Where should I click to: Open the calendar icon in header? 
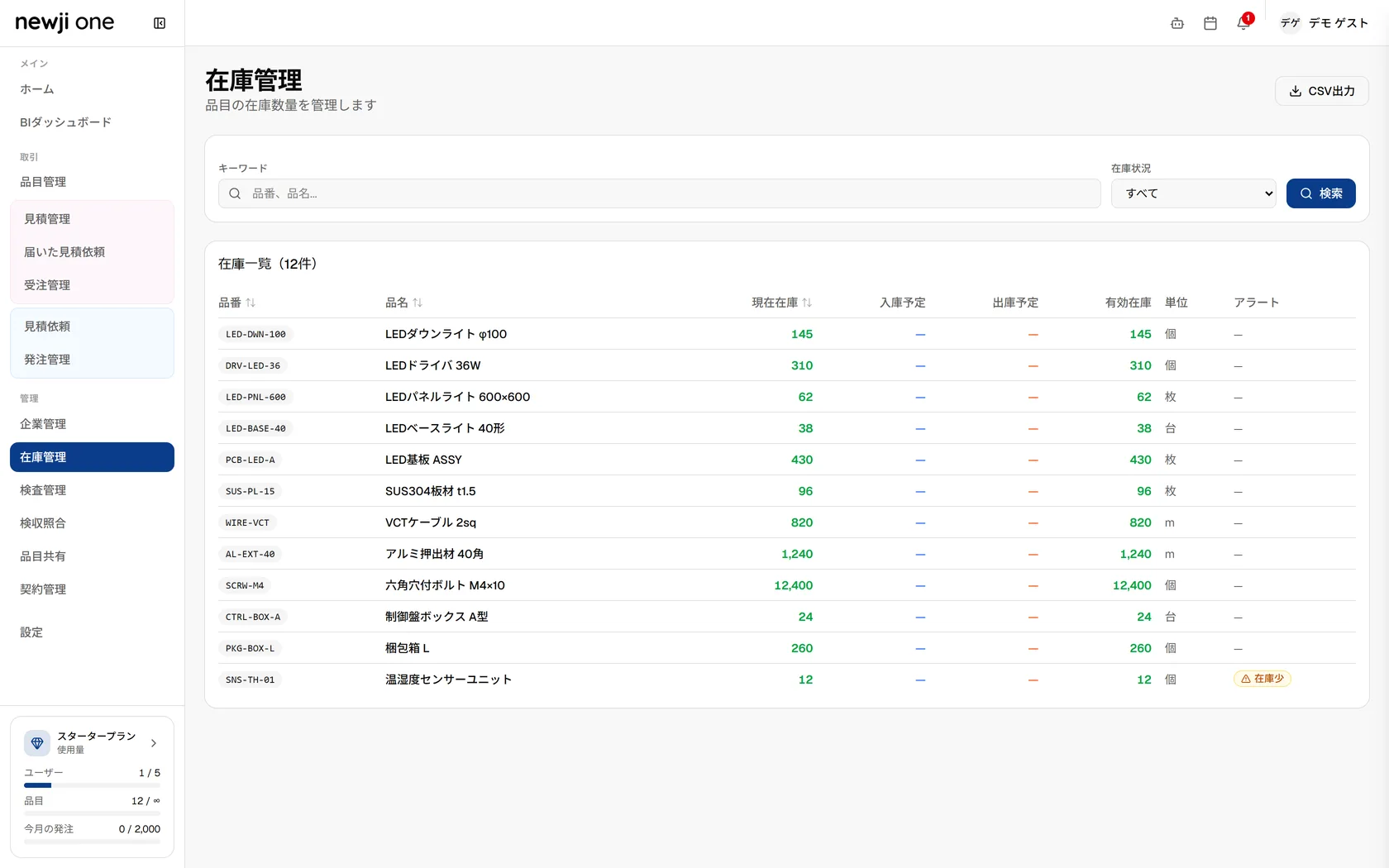click(x=1210, y=23)
